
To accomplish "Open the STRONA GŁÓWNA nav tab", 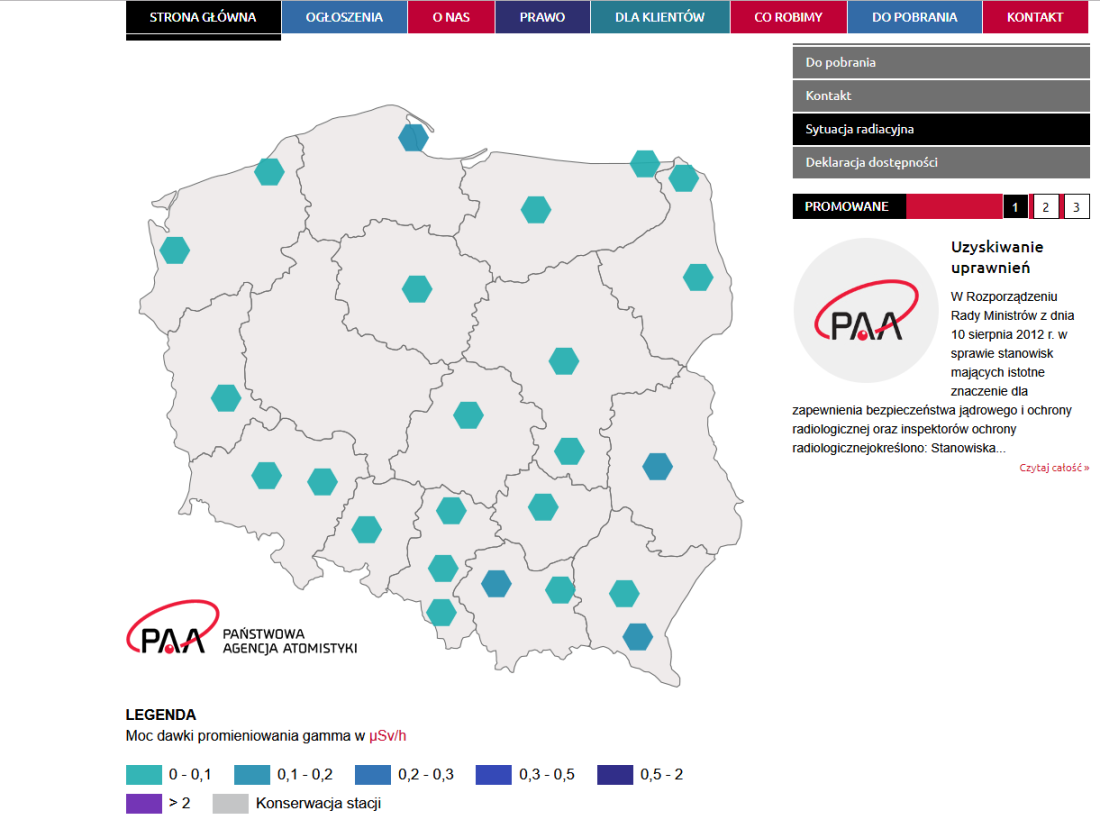I will [203, 17].
